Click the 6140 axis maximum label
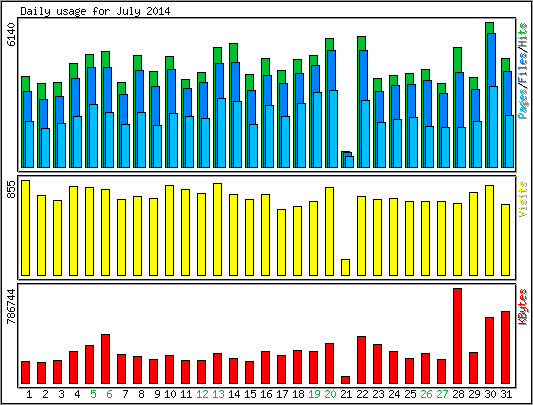This screenshot has width=533, height=405. (11, 34)
